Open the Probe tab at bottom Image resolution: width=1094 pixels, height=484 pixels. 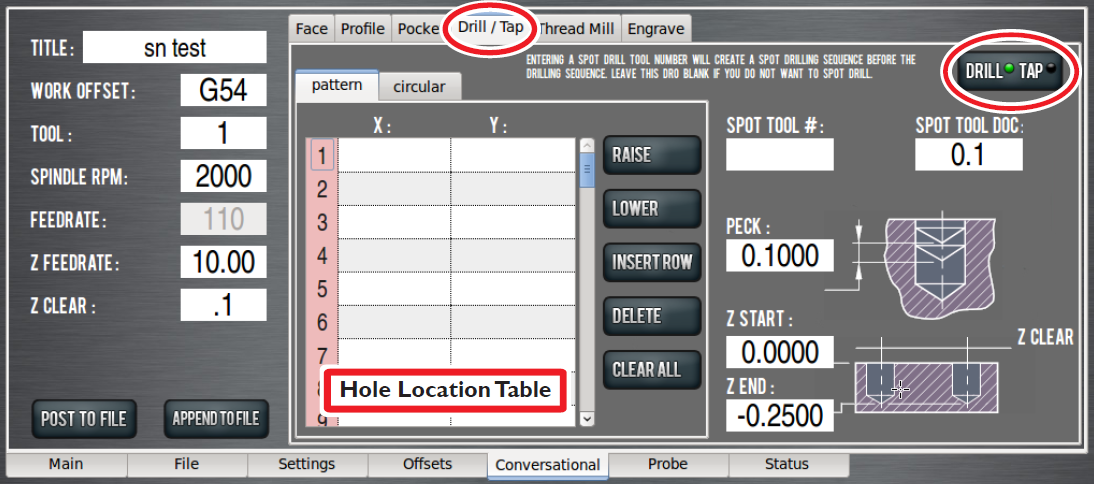(x=668, y=464)
